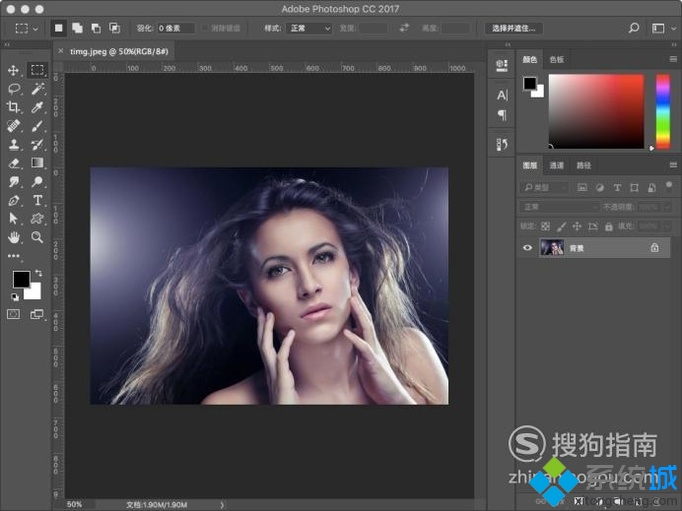Image resolution: width=682 pixels, height=511 pixels.
Task: Click Add to Selection mode button
Action: [x=77, y=28]
